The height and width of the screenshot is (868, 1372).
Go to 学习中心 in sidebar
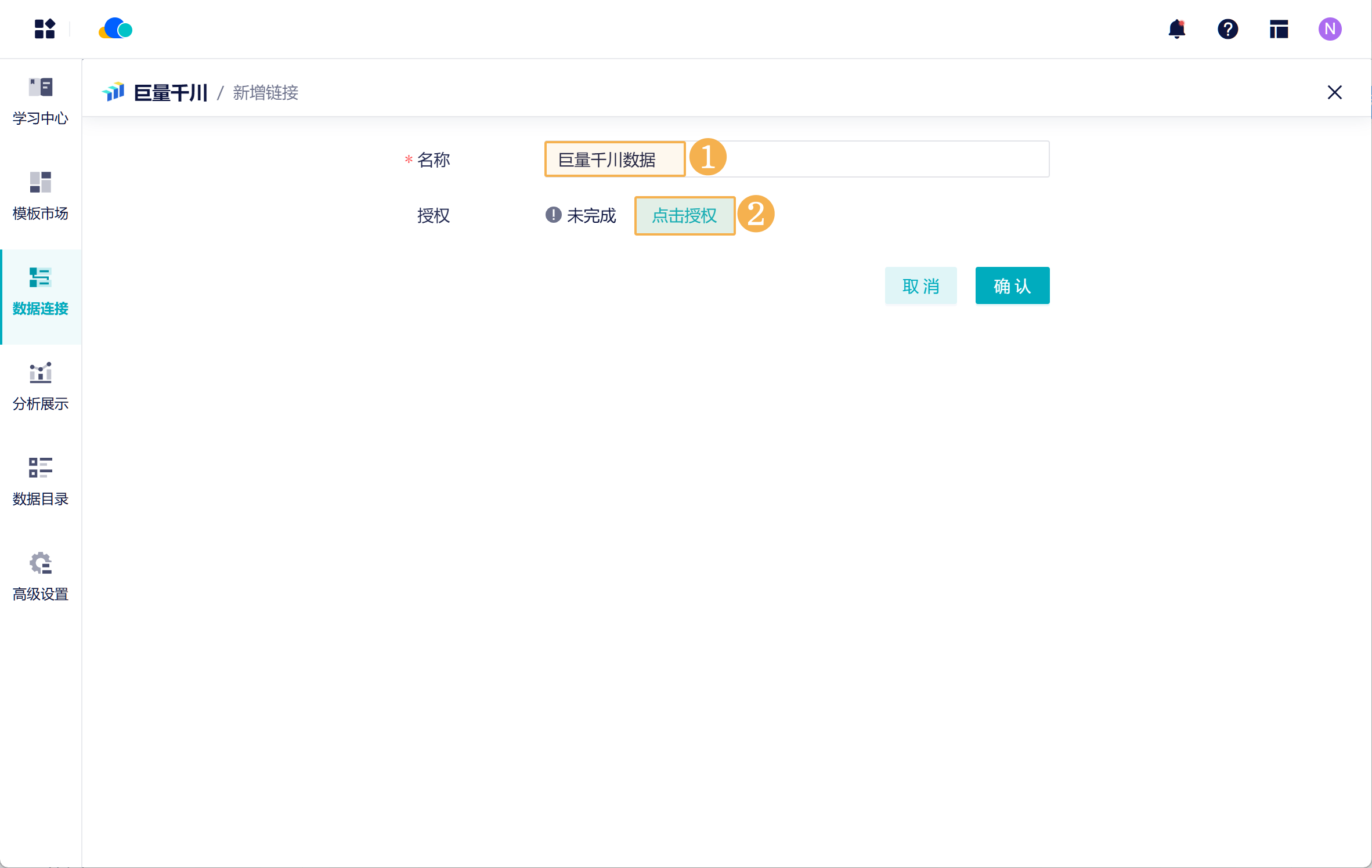pos(41,102)
